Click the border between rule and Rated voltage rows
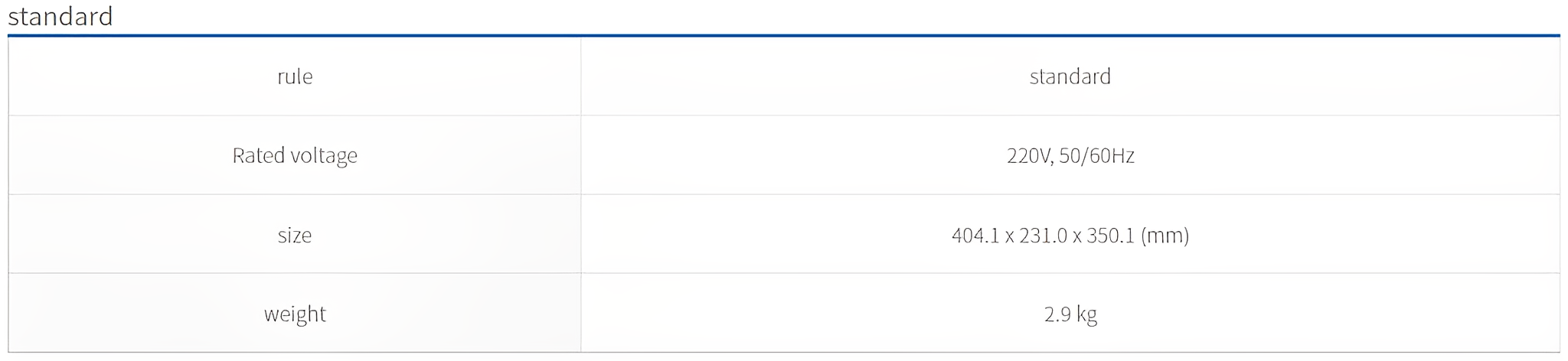 pyautogui.click(x=784, y=115)
